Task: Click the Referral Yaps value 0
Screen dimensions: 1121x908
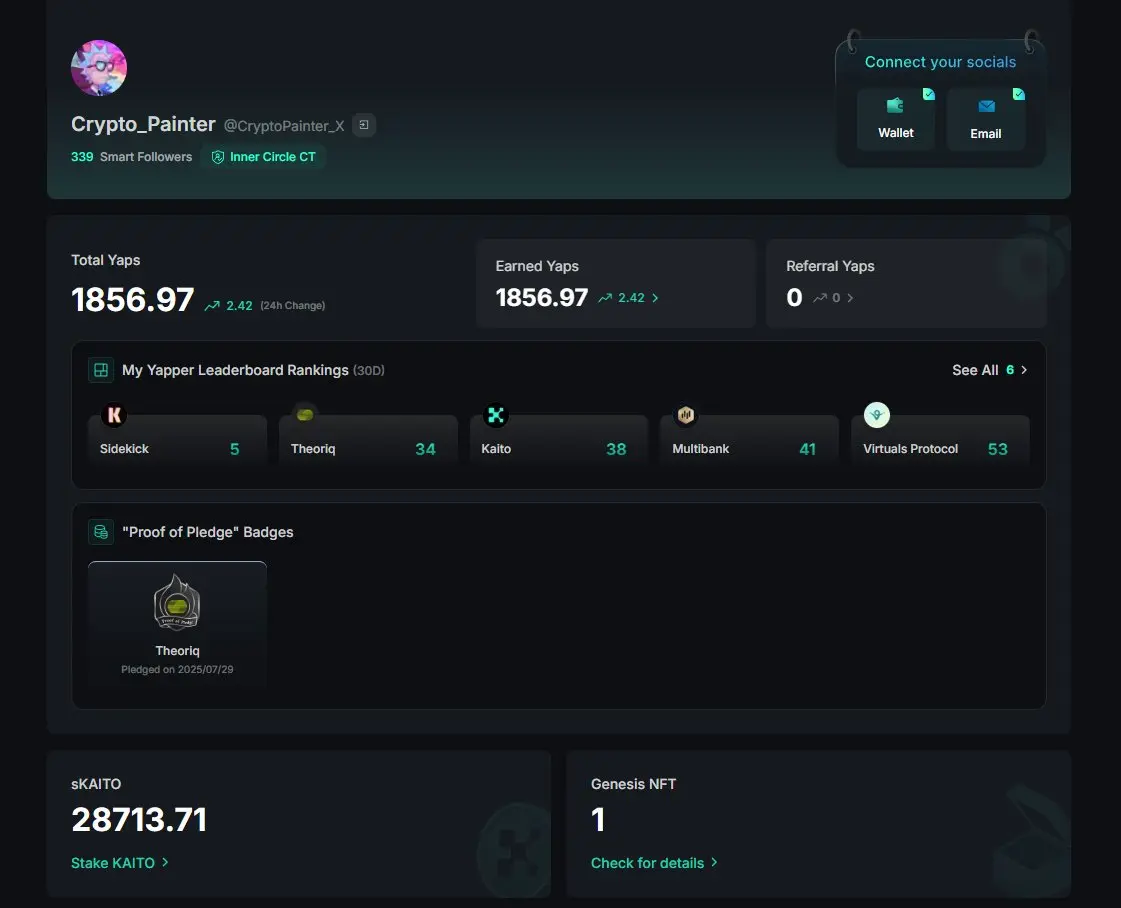Action: coord(794,297)
